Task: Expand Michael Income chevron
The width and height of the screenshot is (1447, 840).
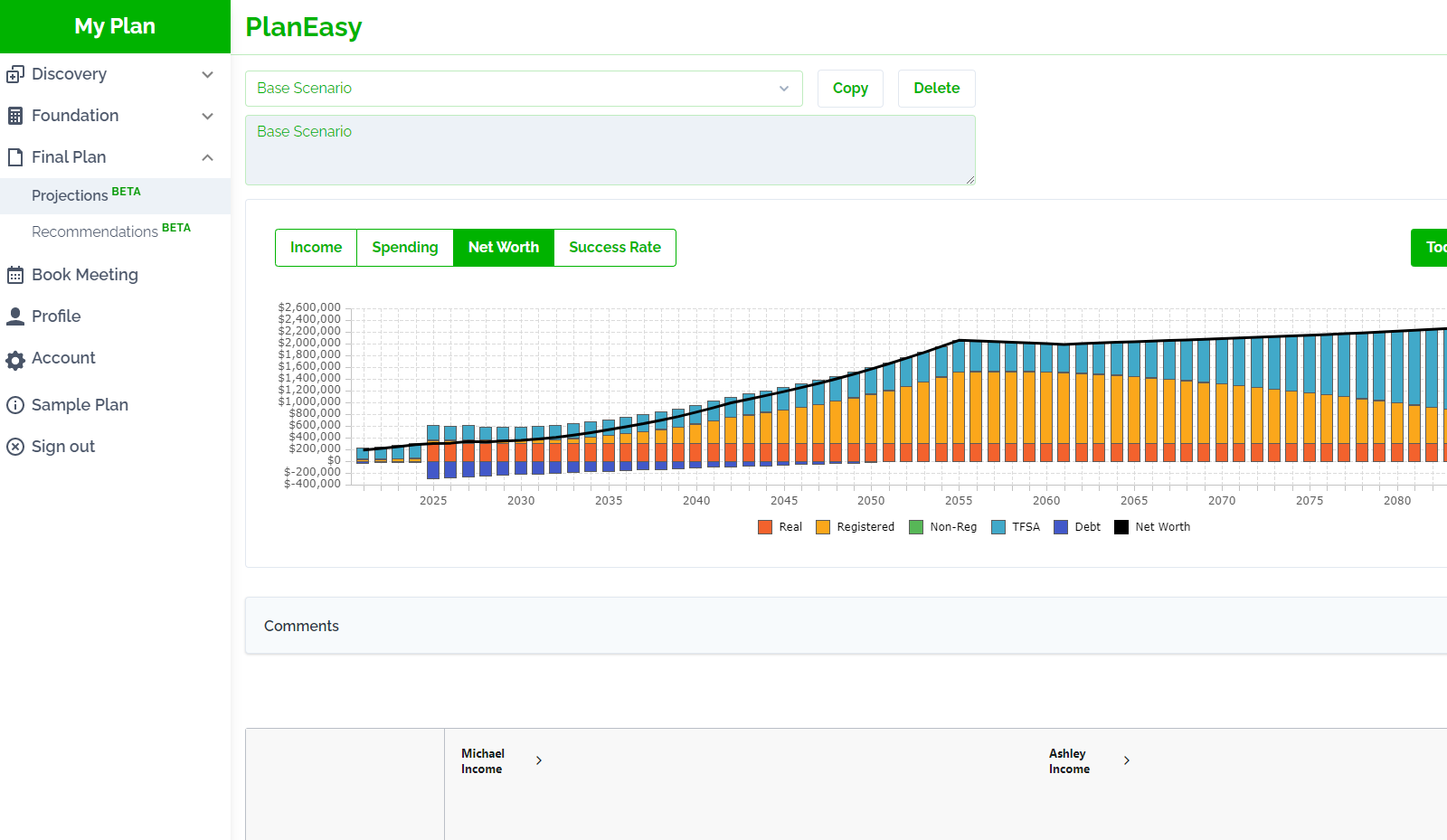Action: point(539,760)
